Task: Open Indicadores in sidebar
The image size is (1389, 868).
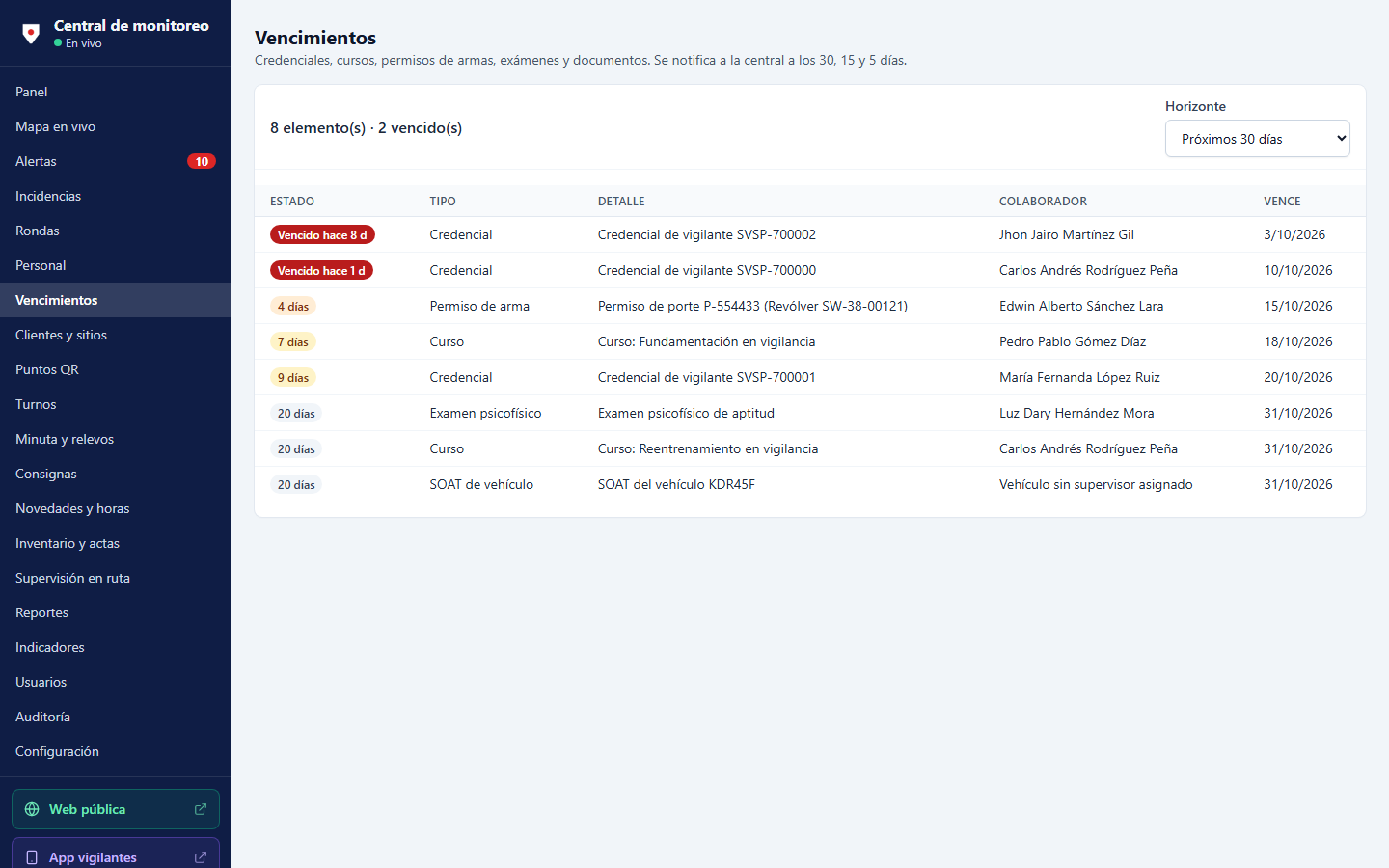Action: click(116, 647)
